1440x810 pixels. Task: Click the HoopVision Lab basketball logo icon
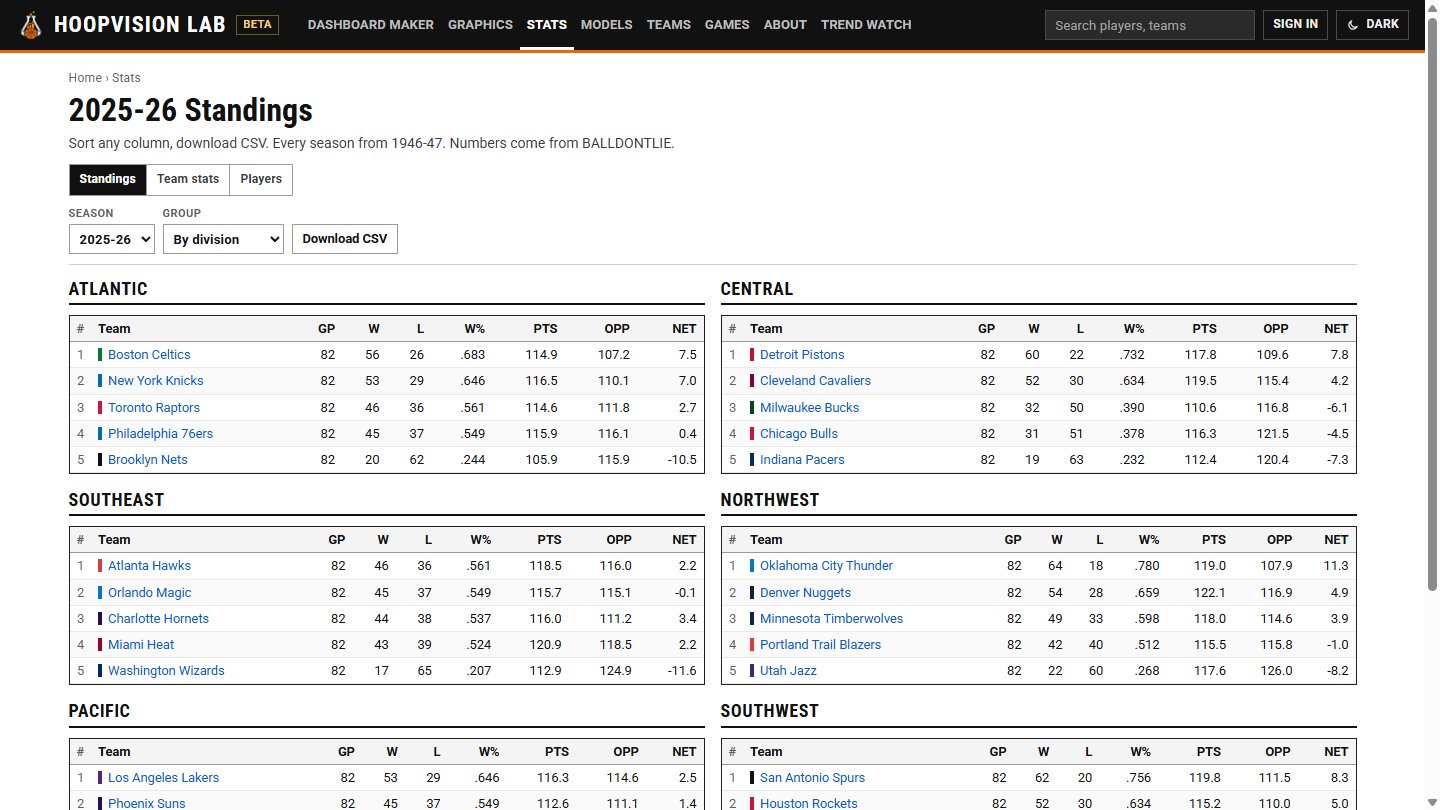tap(31, 25)
